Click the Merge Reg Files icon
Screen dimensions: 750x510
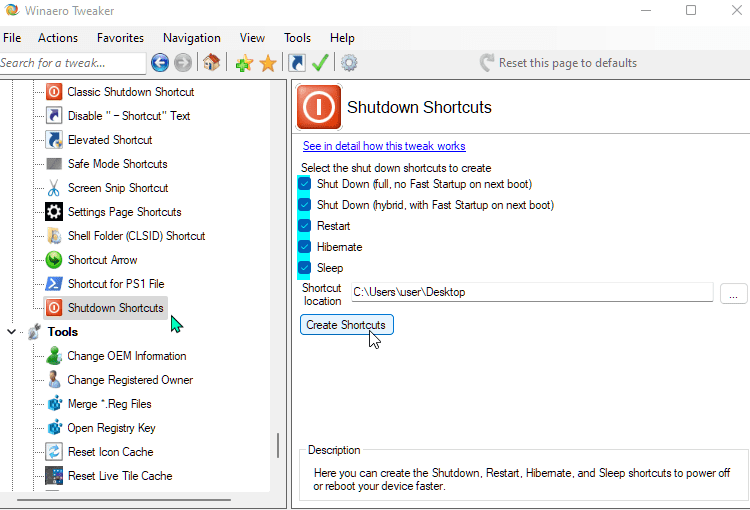55,403
